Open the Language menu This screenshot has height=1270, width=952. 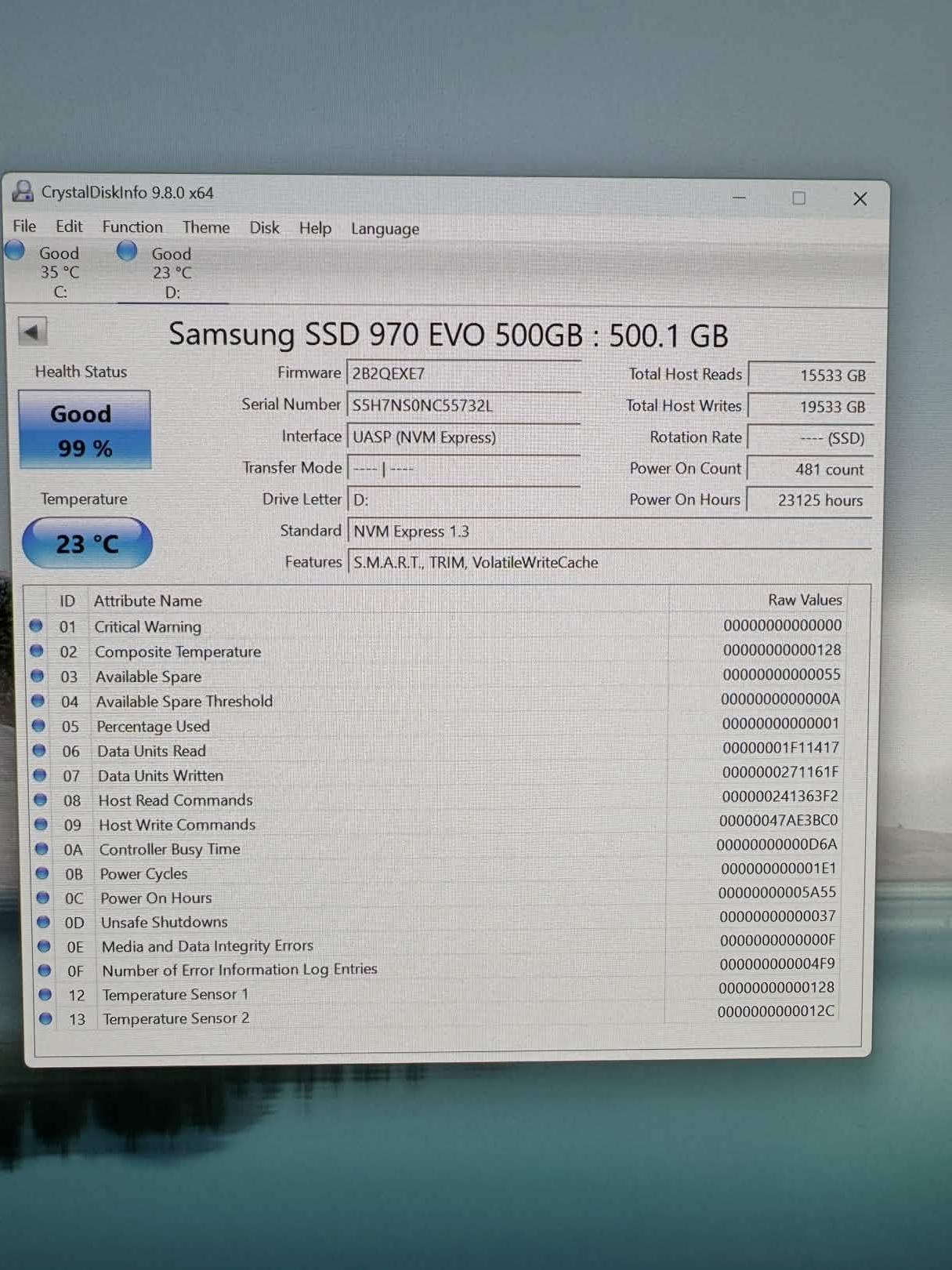click(385, 229)
